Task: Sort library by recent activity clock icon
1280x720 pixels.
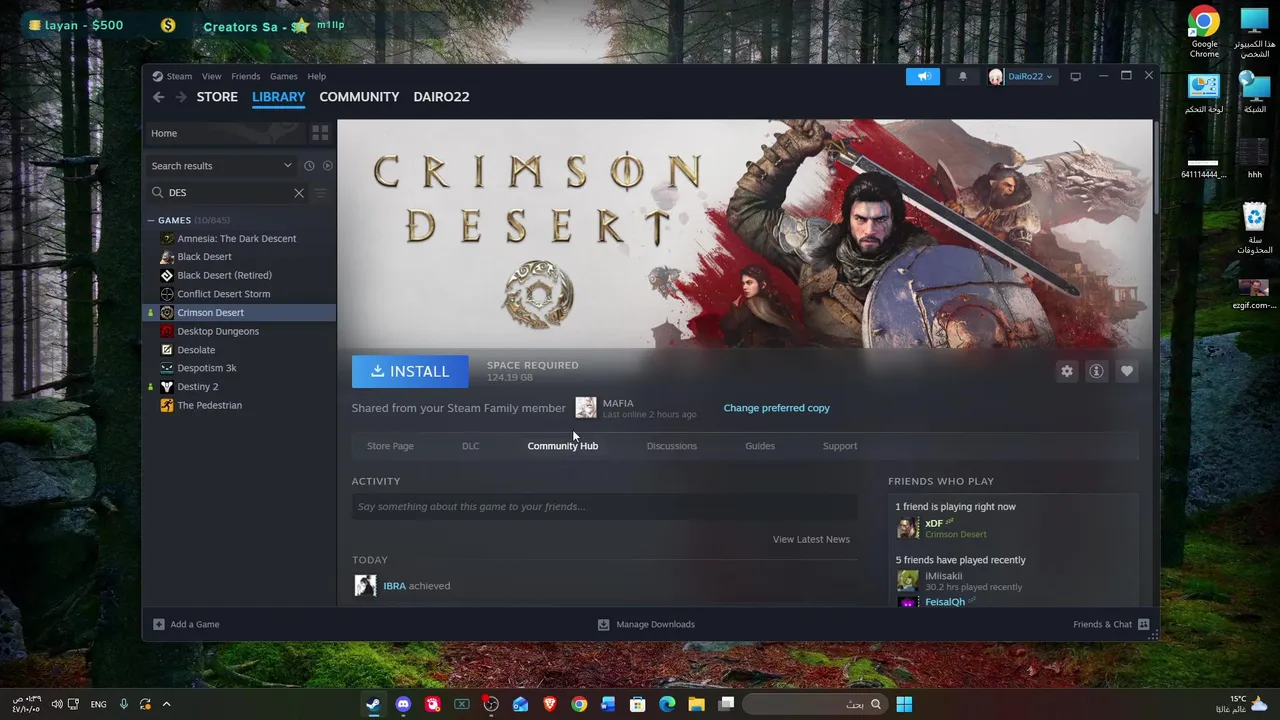Action: point(309,166)
